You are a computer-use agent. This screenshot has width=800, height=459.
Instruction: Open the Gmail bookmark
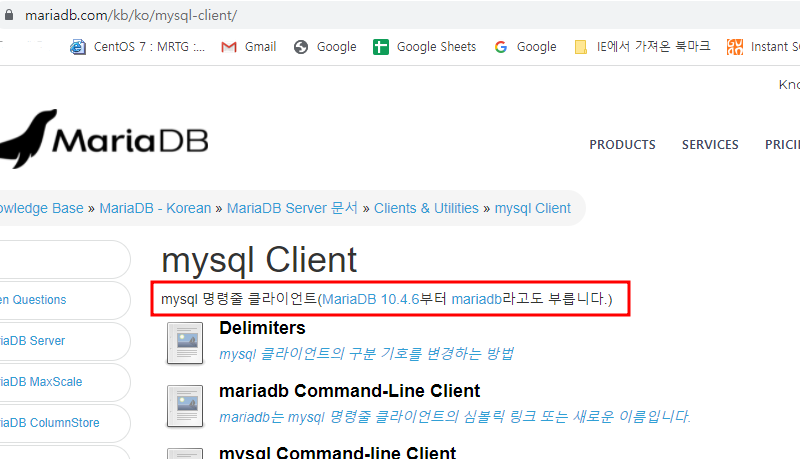[248, 47]
